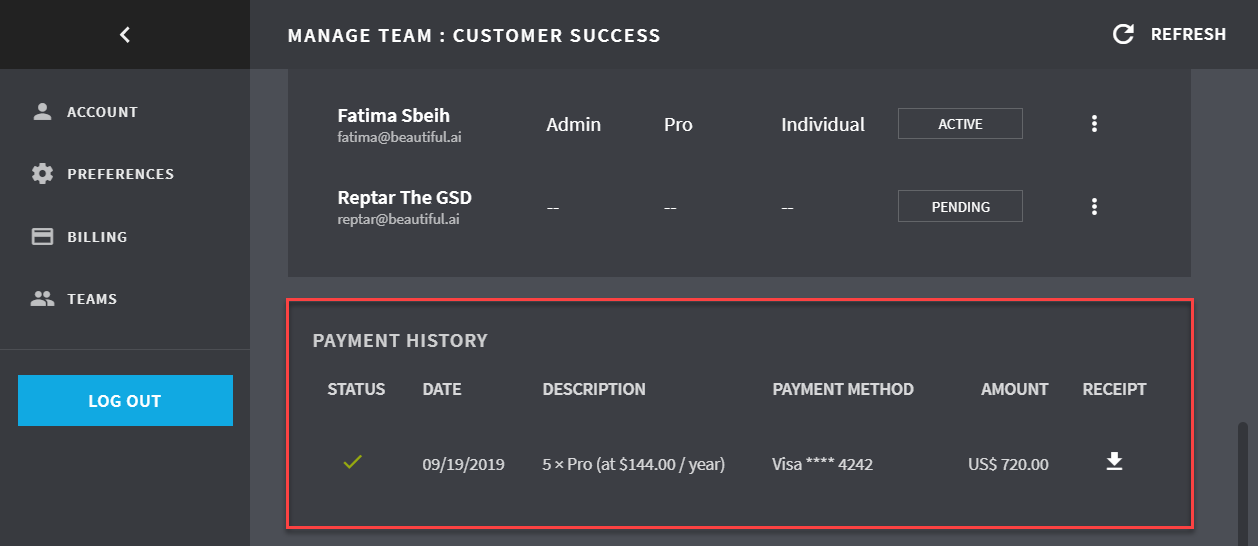Click the Teams people icon
The image size is (1258, 546).
click(42, 299)
